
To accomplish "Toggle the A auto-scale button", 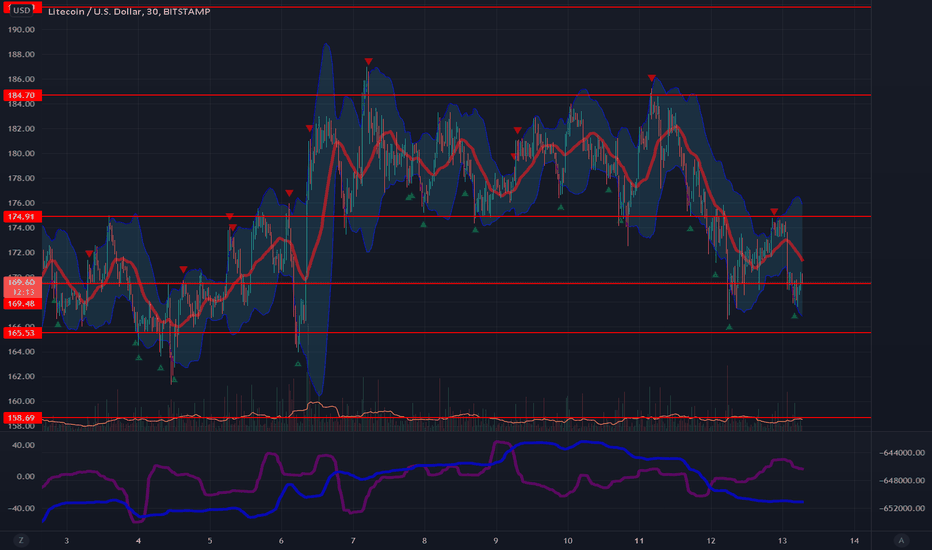I will (901, 540).
